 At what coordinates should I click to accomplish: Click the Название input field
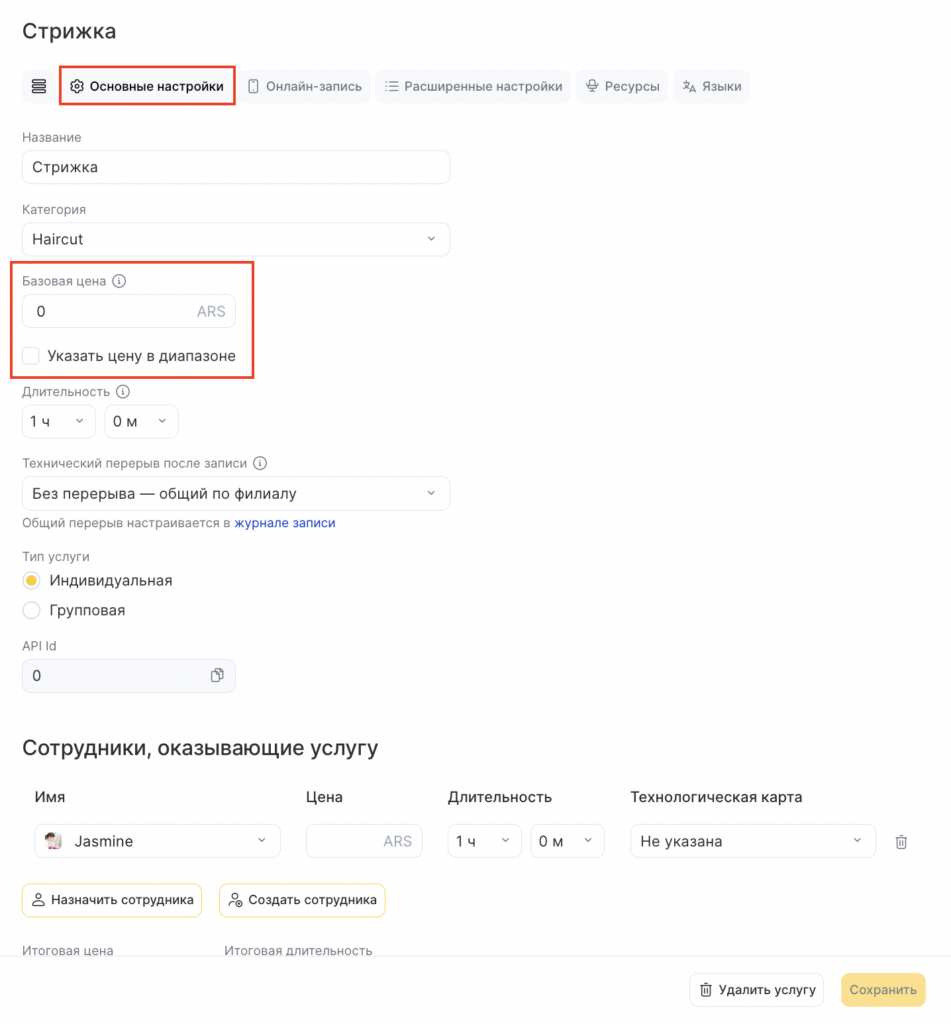tap(235, 168)
